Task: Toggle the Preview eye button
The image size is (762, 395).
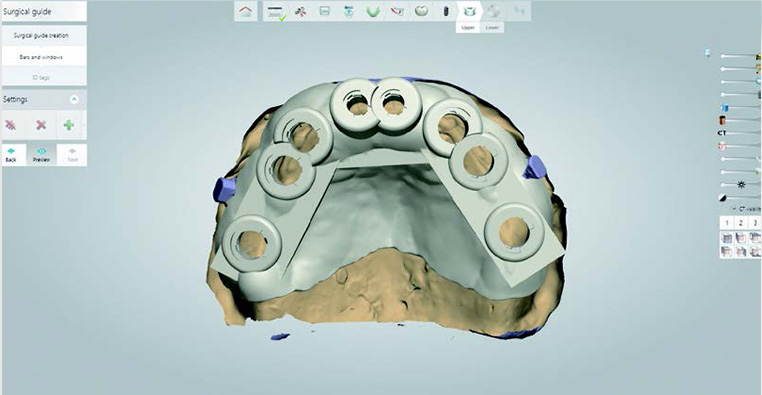Action: click(41, 155)
